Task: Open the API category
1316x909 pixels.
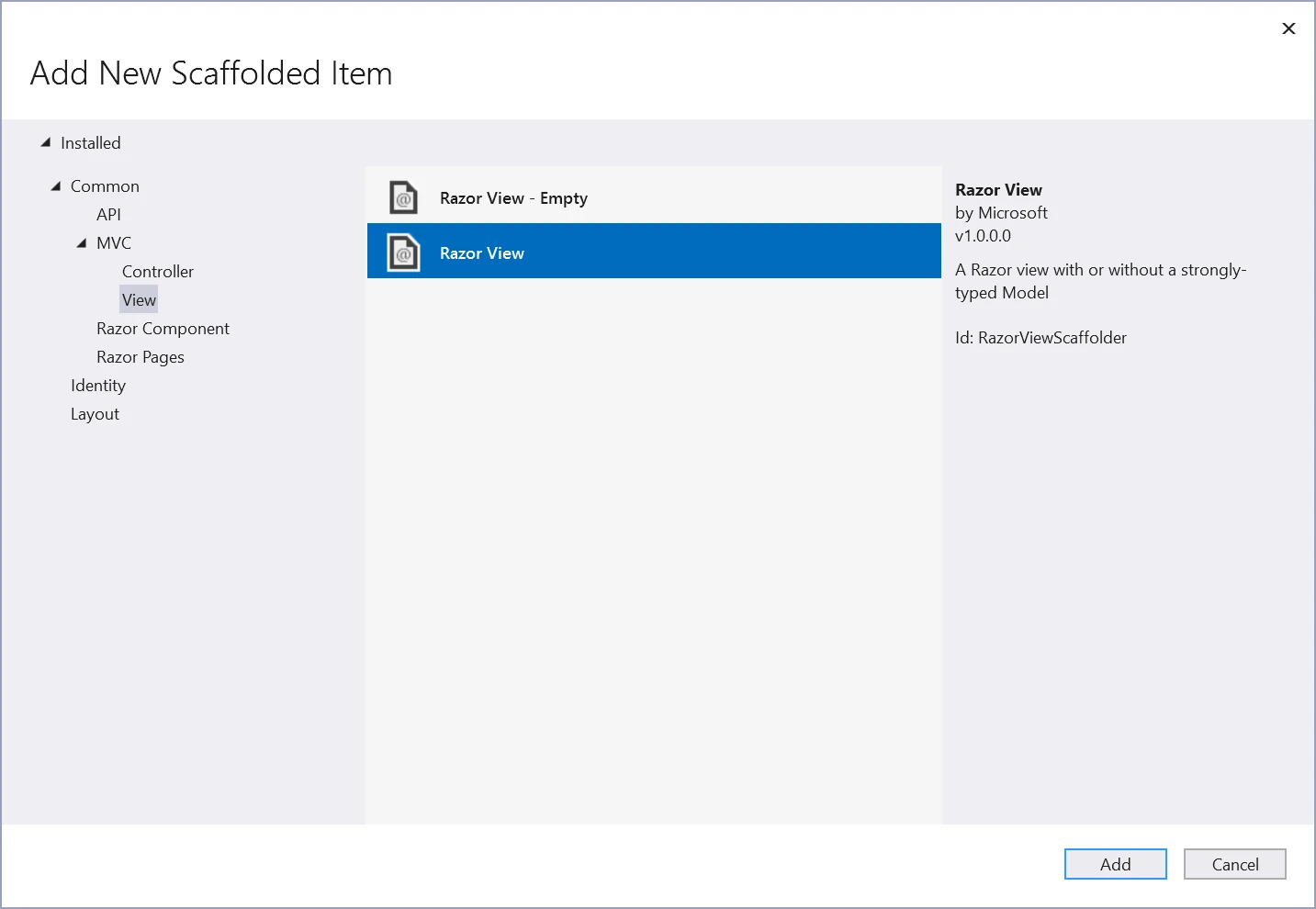Action: (108, 215)
